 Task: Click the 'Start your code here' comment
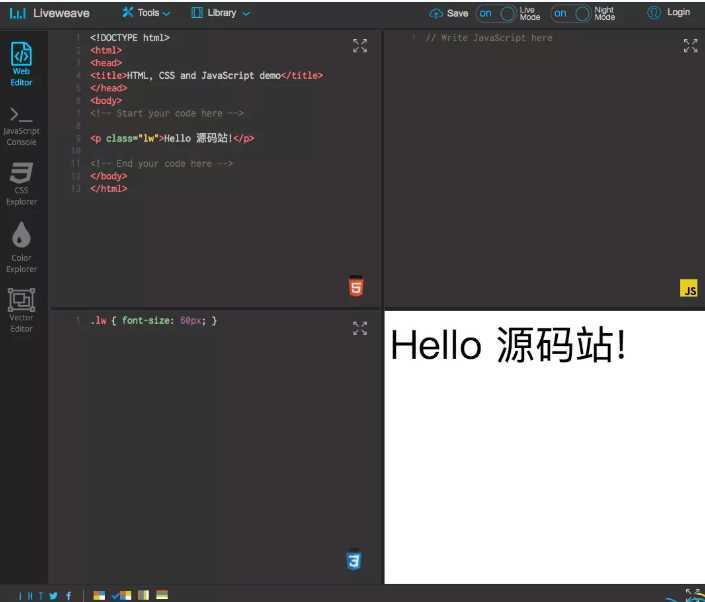click(167, 113)
